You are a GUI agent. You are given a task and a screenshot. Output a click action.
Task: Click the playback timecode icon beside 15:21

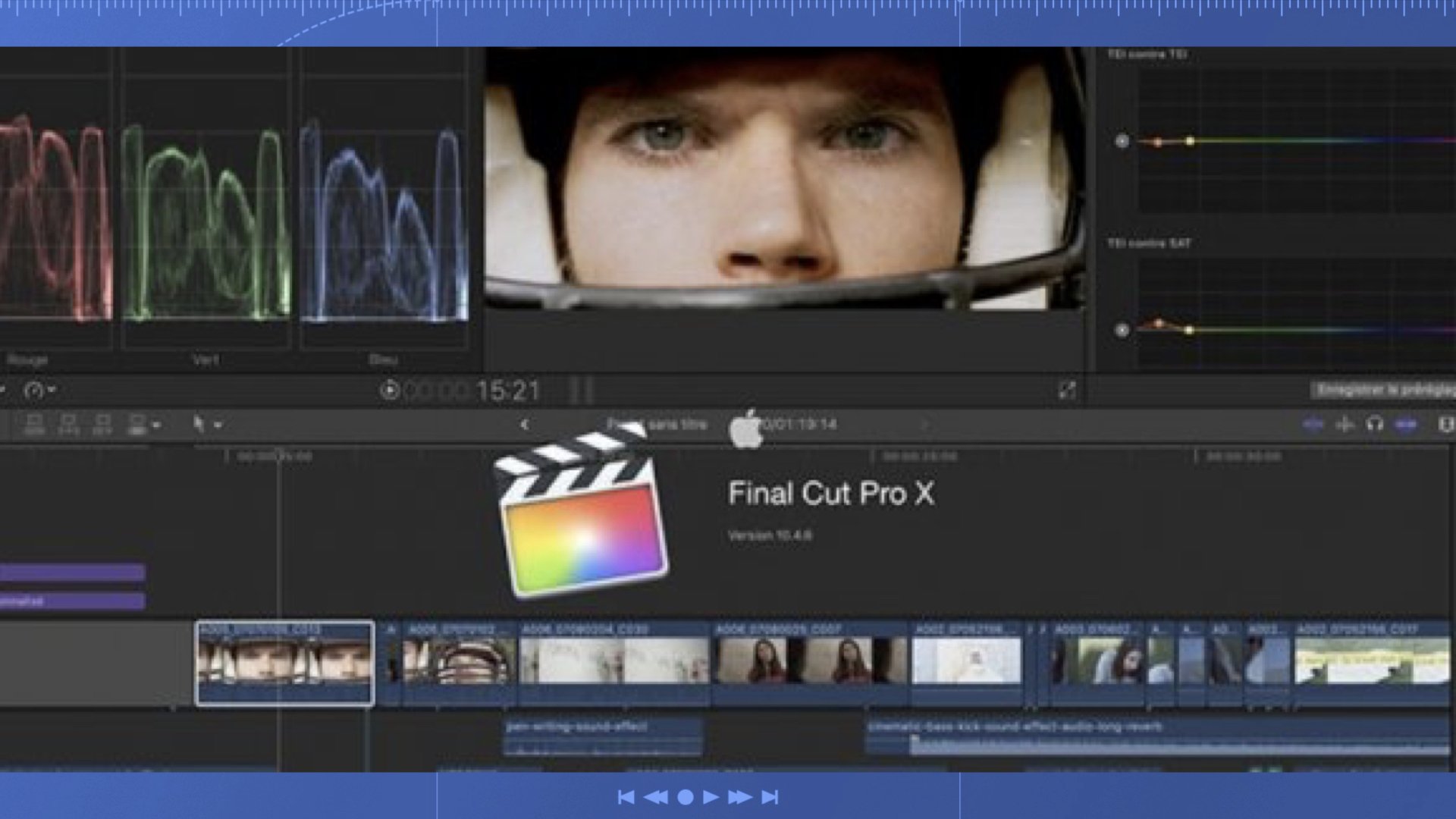pos(389,391)
